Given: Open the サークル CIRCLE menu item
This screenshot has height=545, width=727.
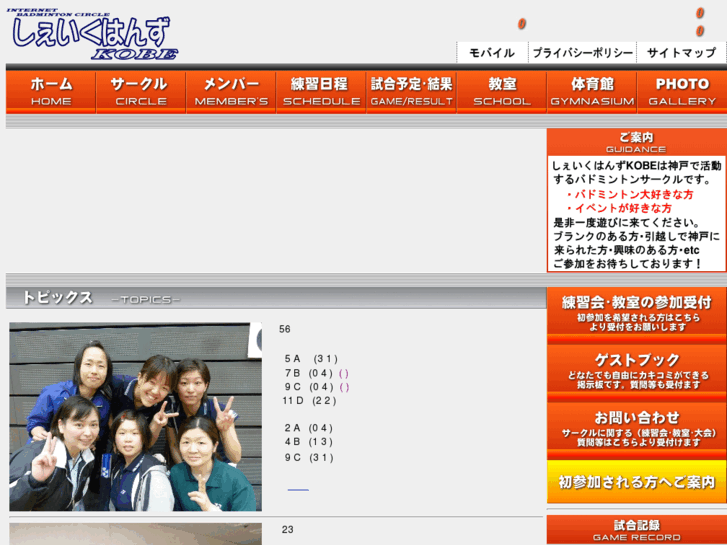Looking at the screenshot, I should [141, 92].
